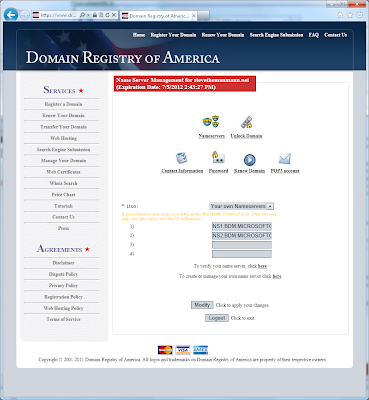Open Terms of Service under Agreements
The image size is (369, 400).
(63, 319)
